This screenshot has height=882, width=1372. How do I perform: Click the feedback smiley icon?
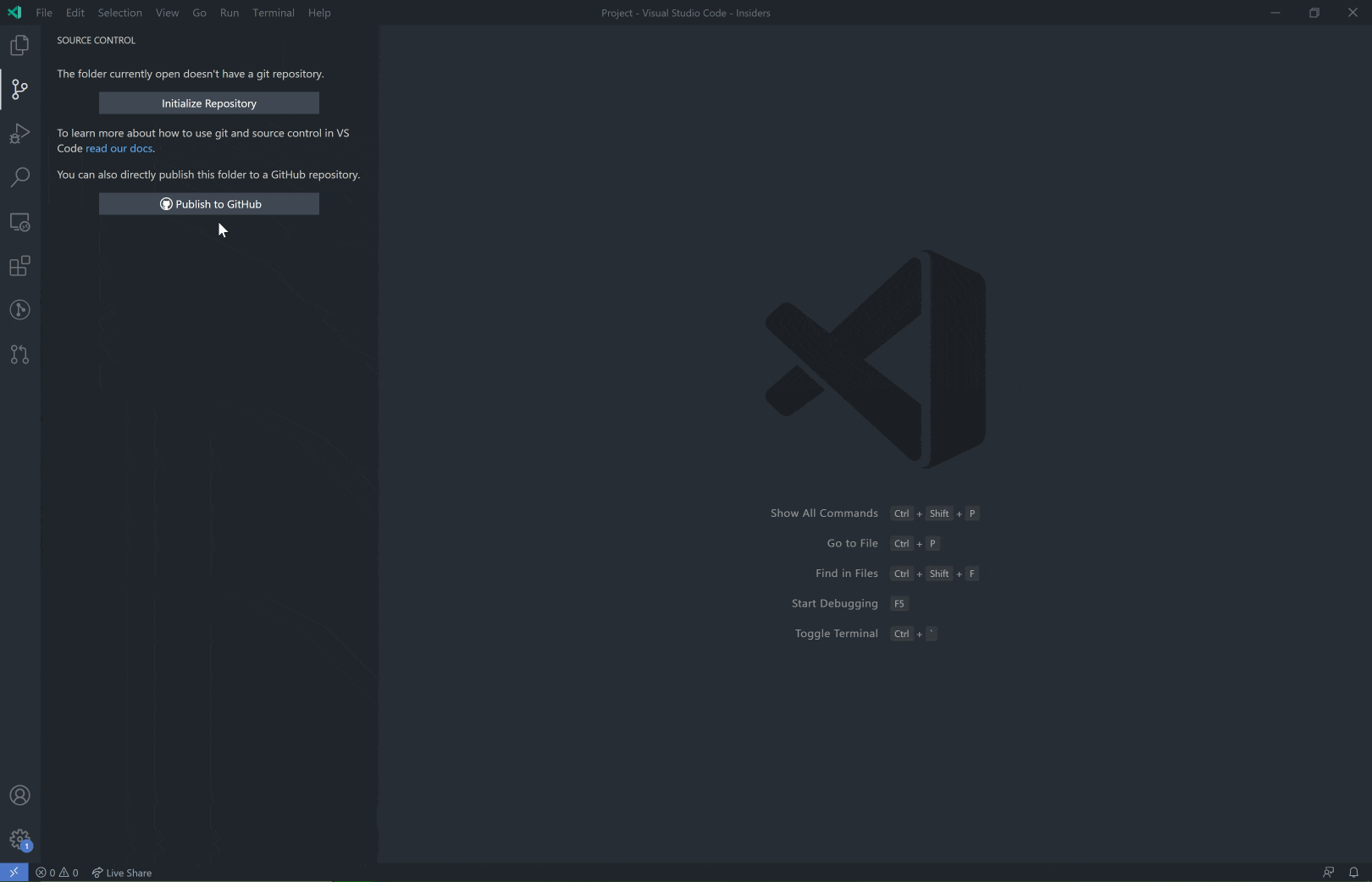pyautogui.click(x=1328, y=872)
